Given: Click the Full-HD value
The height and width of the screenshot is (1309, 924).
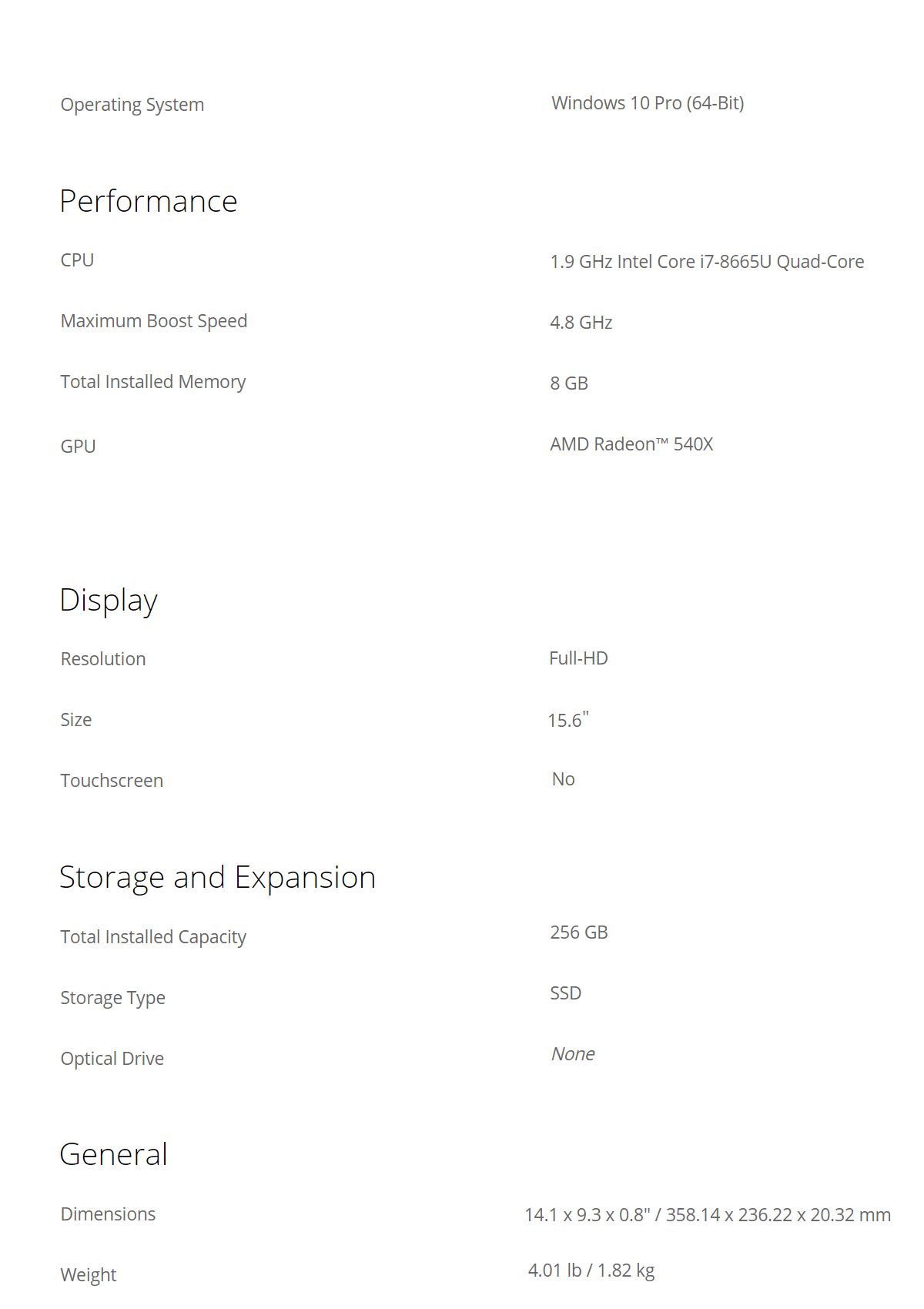Looking at the screenshot, I should 578,658.
